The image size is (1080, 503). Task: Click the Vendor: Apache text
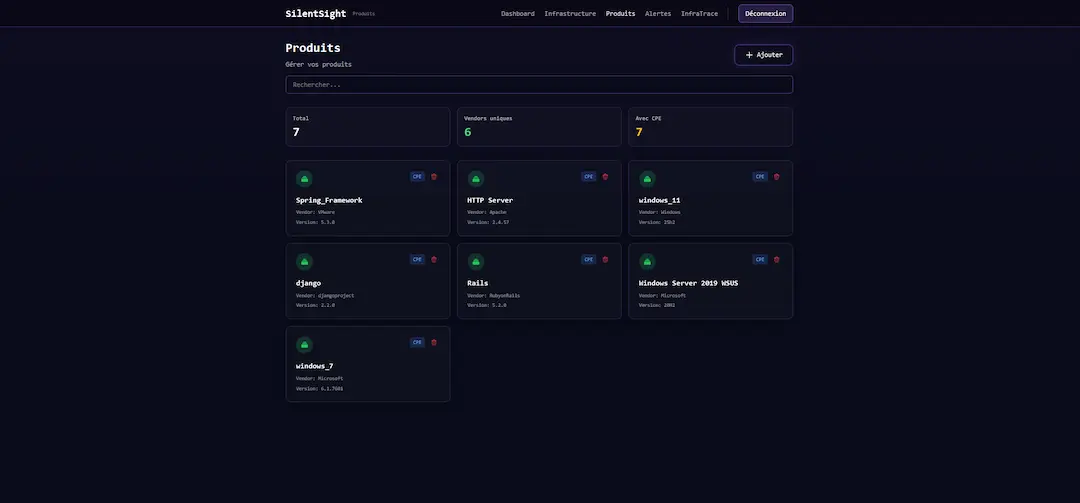point(487,212)
